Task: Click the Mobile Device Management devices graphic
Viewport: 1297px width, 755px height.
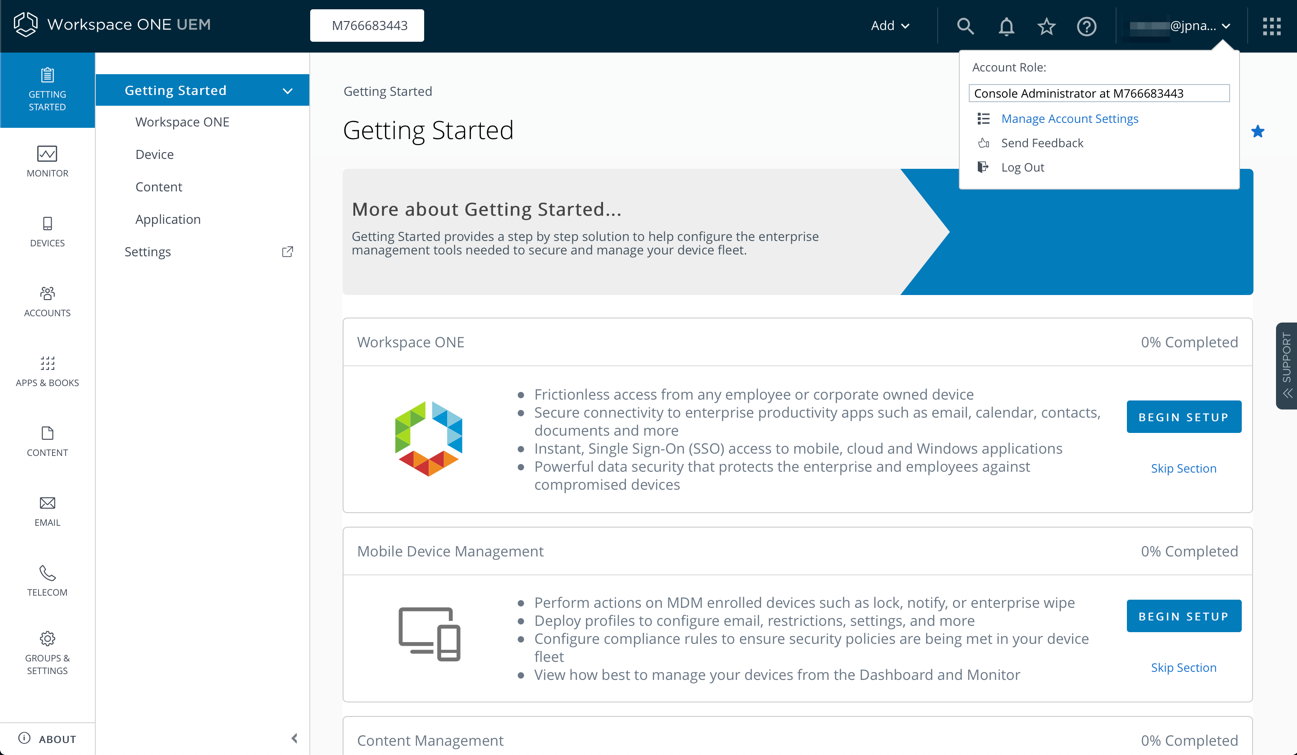Action: (x=429, y=634)
